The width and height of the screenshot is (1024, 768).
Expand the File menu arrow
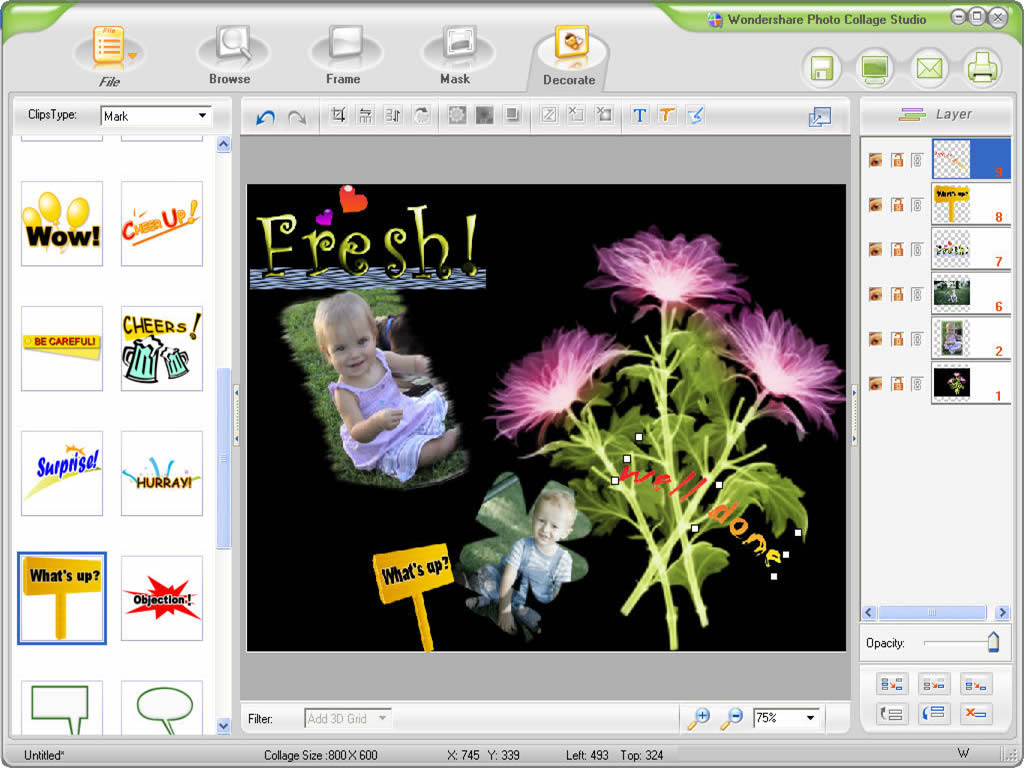click(x=132, y=55)
